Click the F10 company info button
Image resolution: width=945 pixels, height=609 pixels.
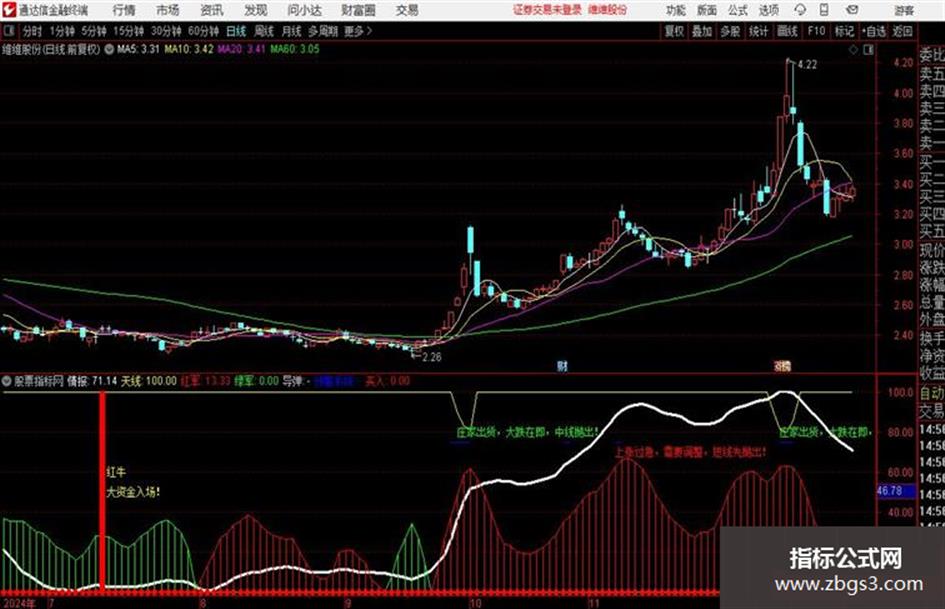[x=816, y=31]
